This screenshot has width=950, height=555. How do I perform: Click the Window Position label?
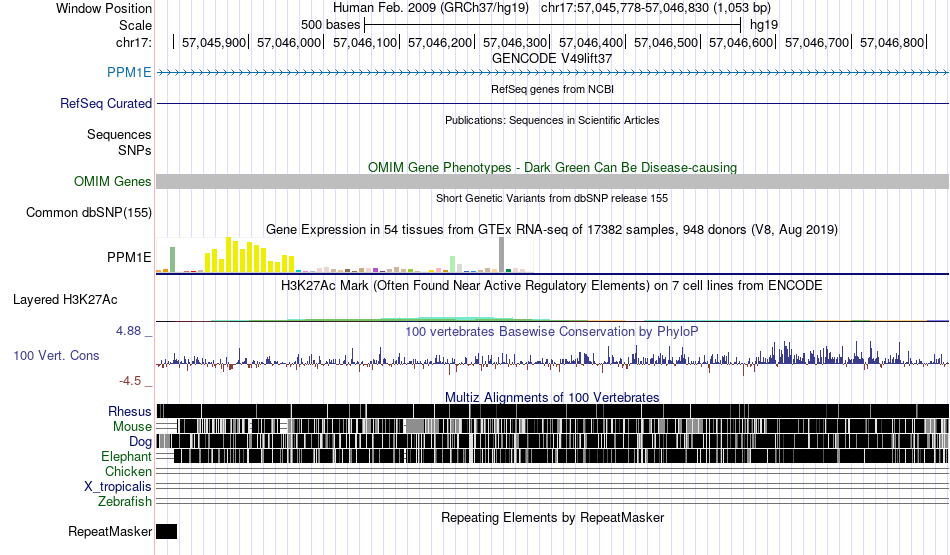coord(104,8)
